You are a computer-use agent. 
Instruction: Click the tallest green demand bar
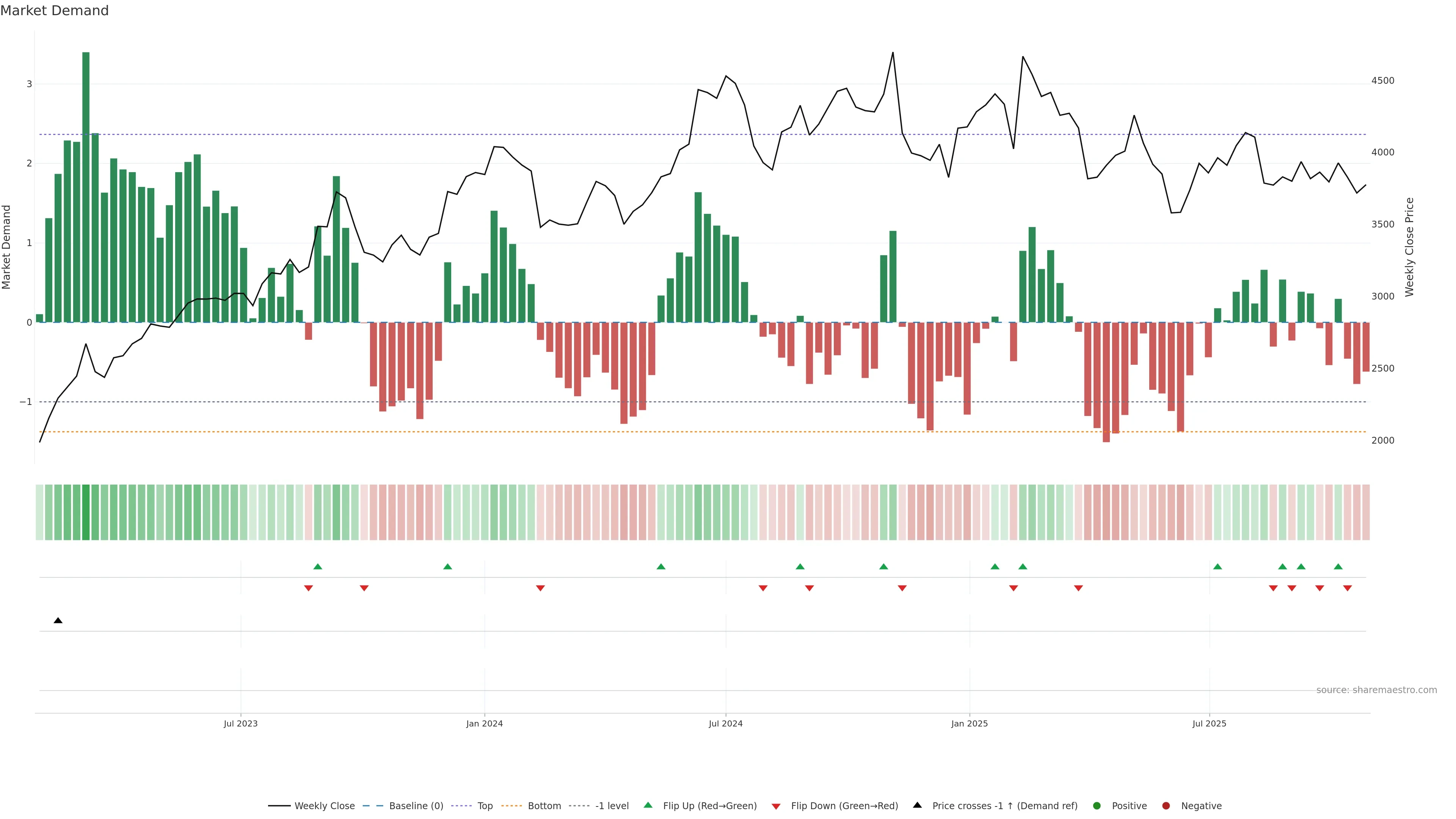[86, 187]
